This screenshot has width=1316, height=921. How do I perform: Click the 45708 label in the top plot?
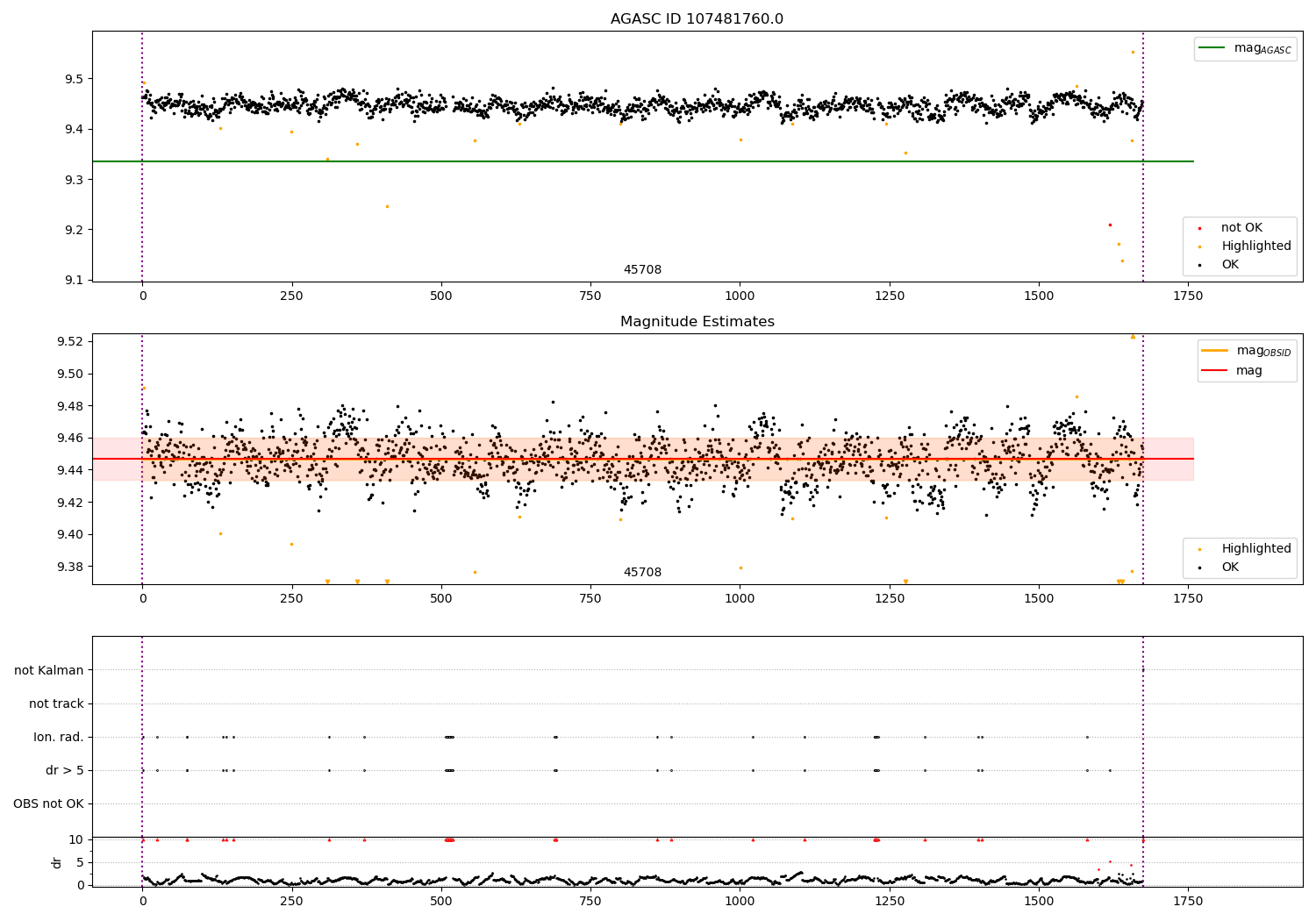[x=642, y=270]
